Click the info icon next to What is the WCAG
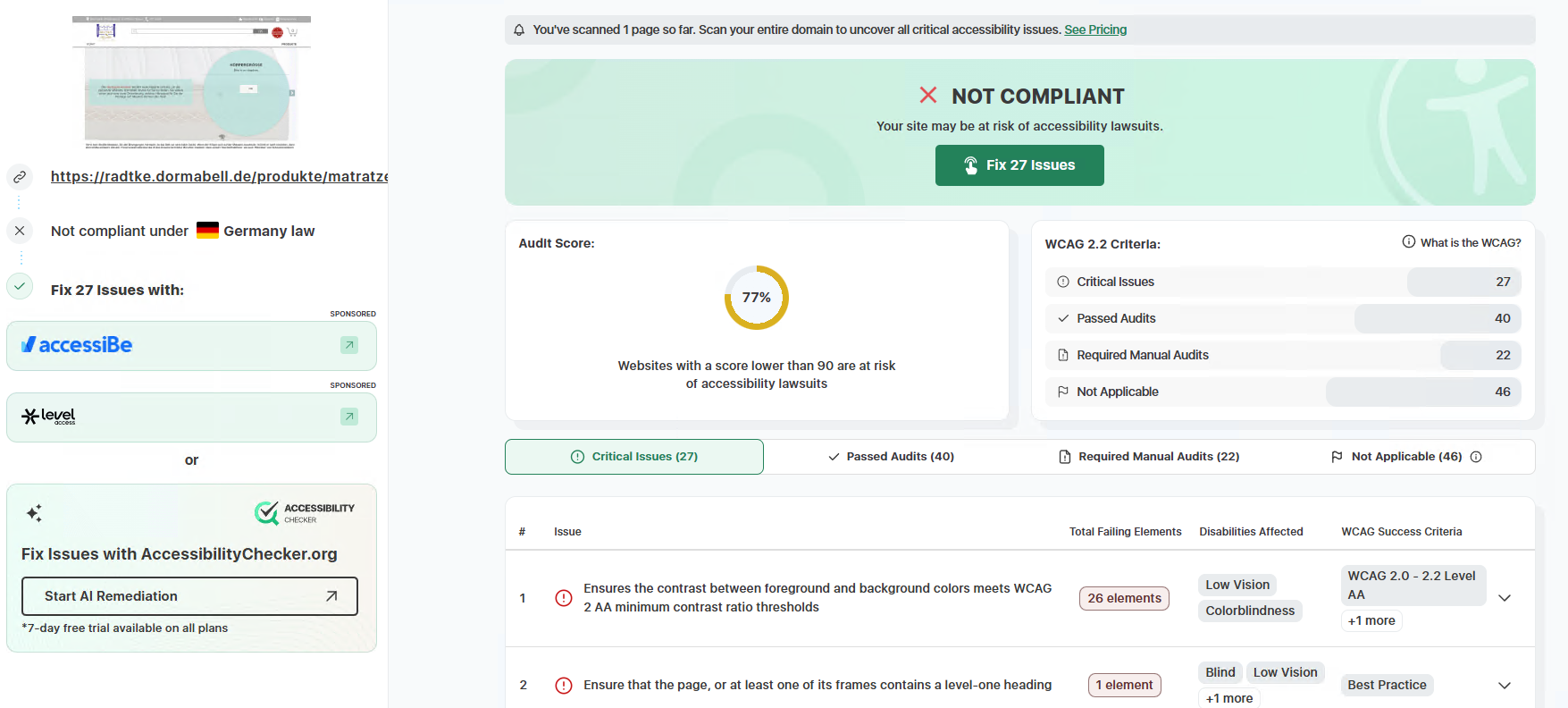 1409,242
